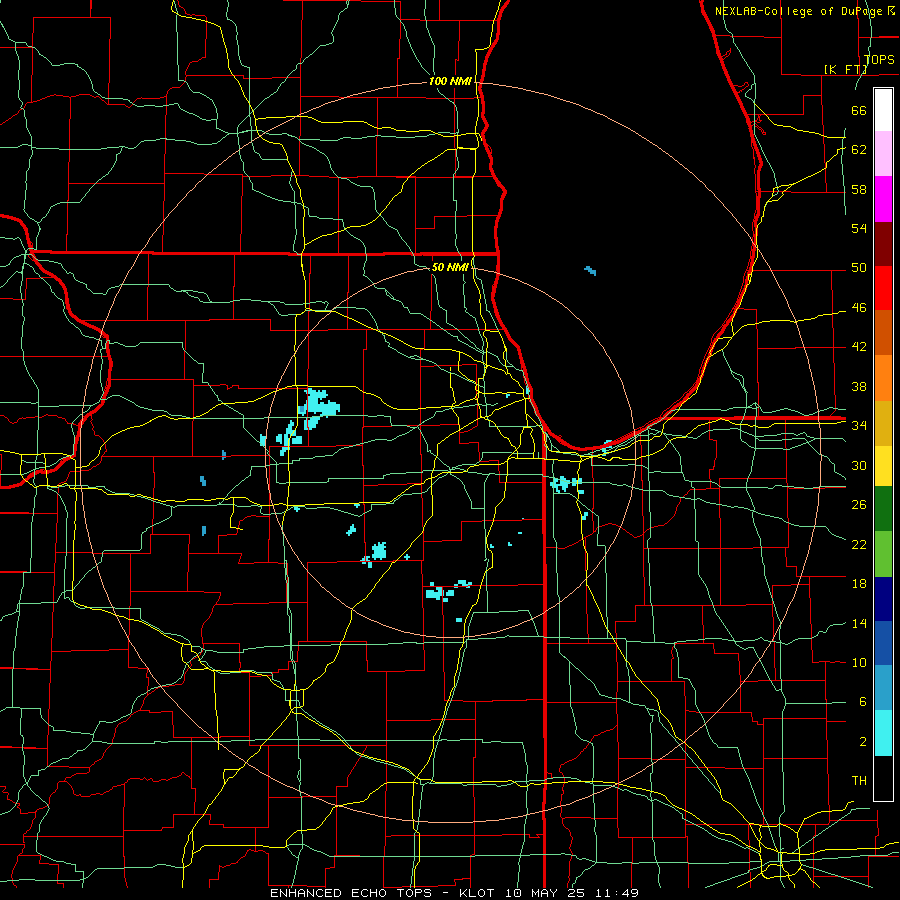
Task: Click the legend value 34
Action: coord(859,426)
